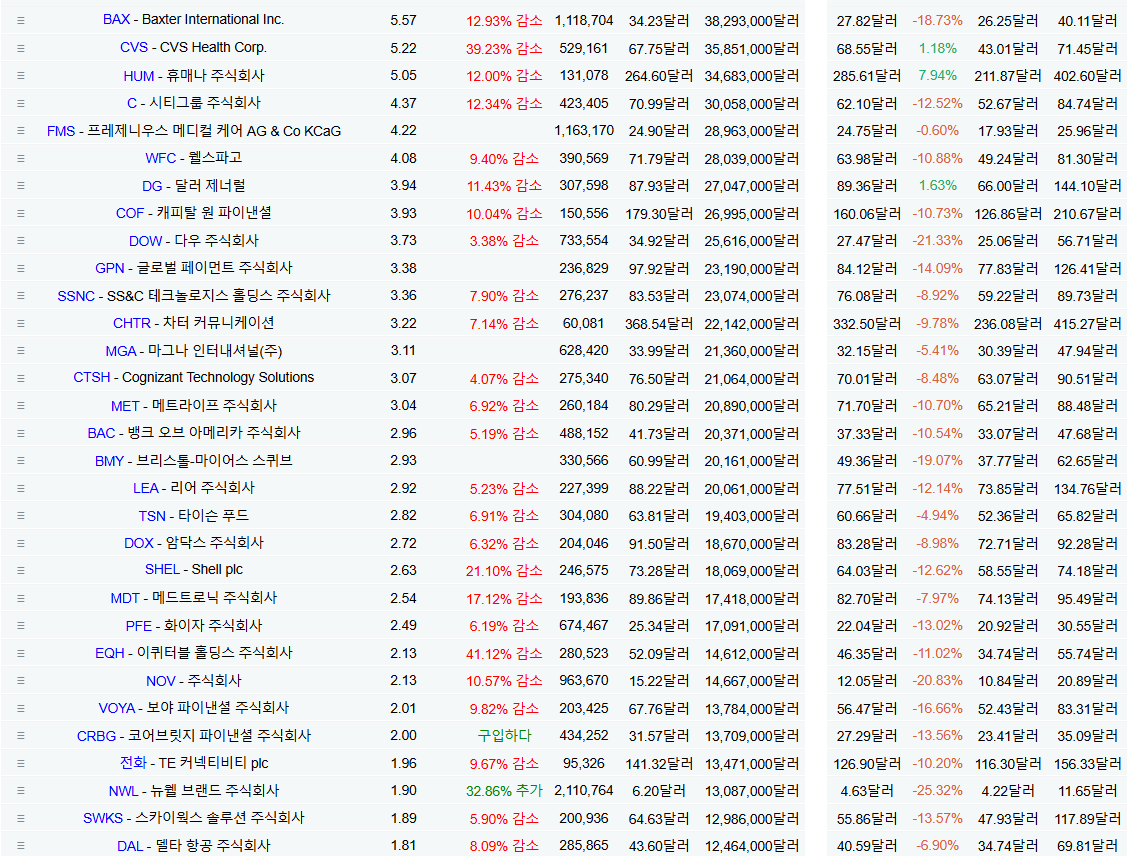This screenshot has height=856, width=1128.
Task: Open the MDT ticker link
Action: 125,598
